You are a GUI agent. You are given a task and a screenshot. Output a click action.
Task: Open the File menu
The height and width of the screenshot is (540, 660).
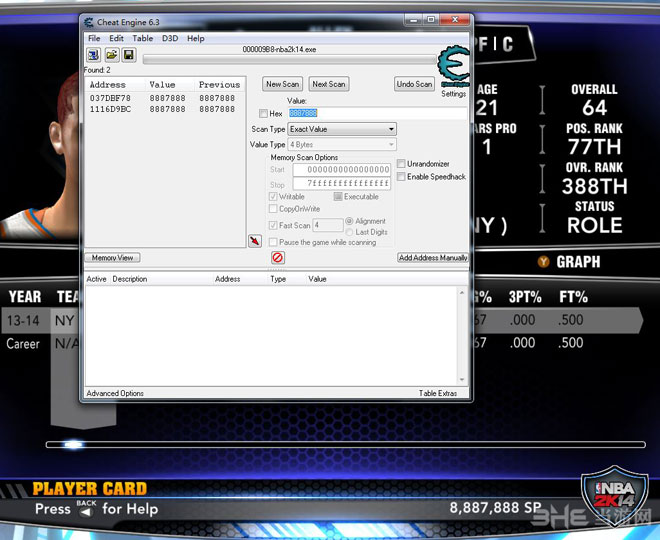[x=94, y=38]
